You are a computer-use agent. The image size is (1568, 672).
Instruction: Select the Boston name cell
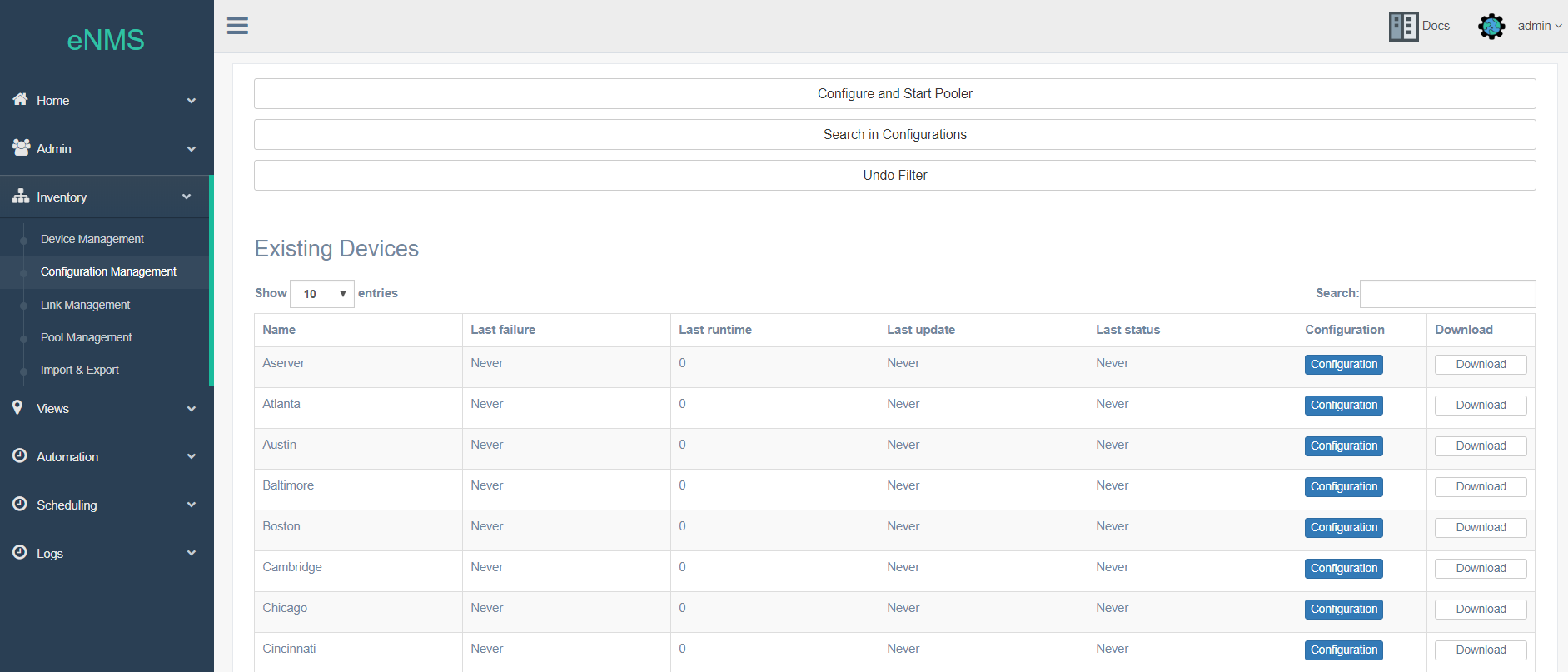[358, 530]
